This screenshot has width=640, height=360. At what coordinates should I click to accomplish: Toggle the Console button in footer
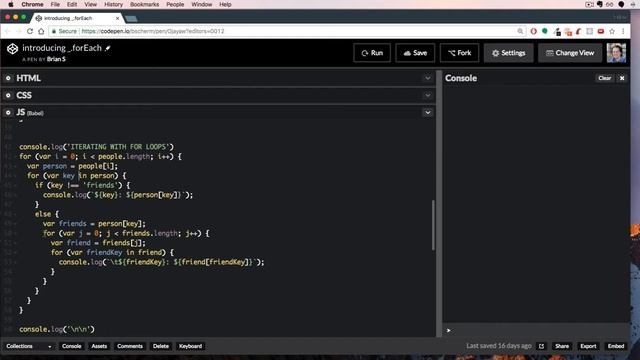point(71,346)
